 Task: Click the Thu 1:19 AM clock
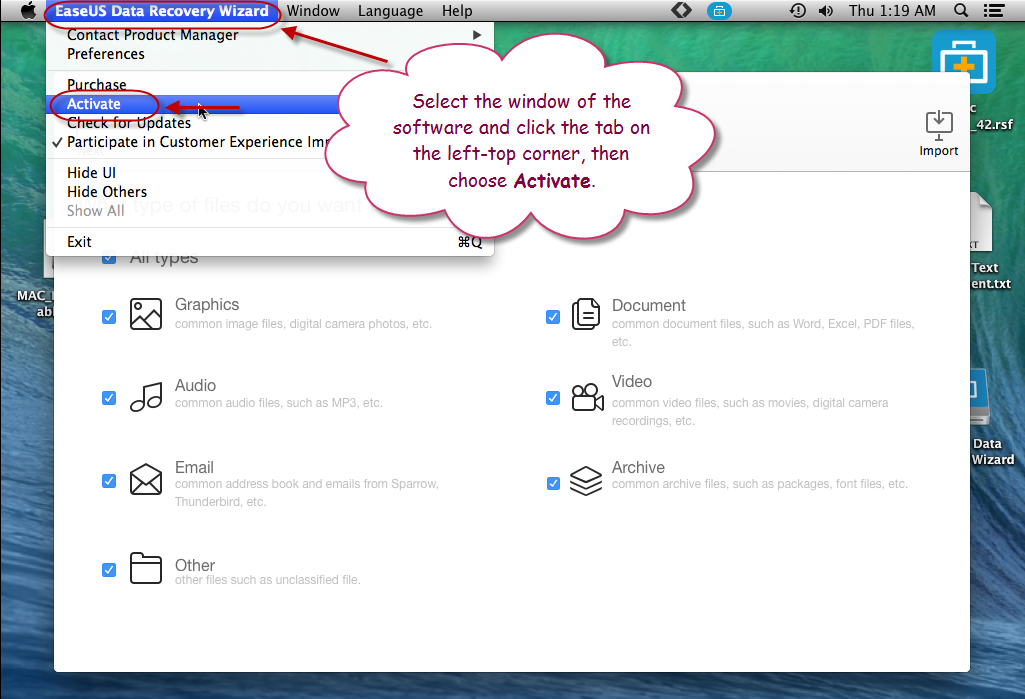pos(892,10)
